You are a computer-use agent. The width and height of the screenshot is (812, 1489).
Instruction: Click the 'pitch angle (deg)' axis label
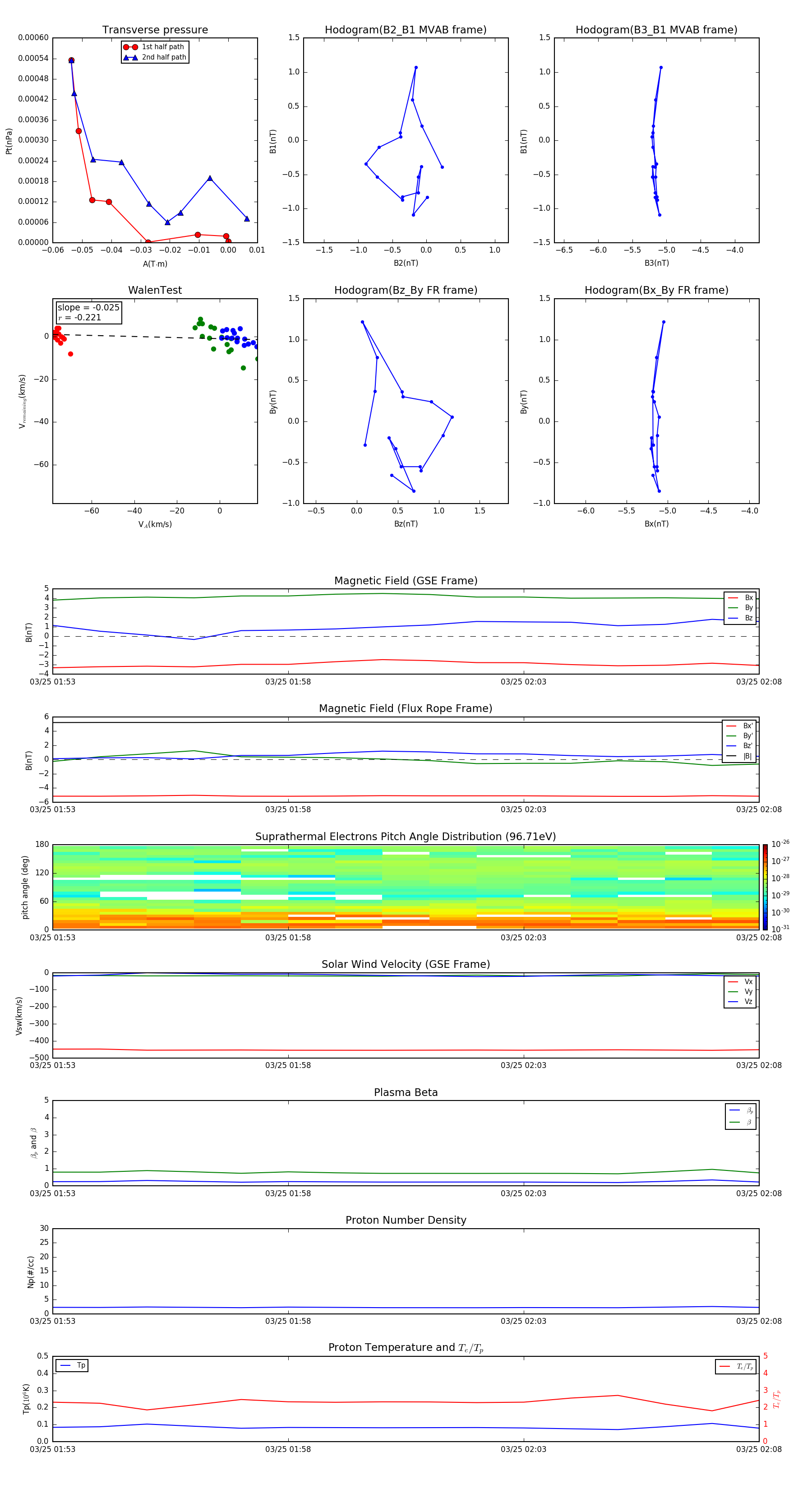point(25,887)
